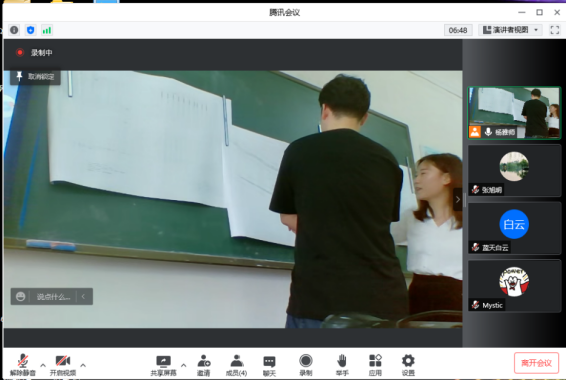Click the main speaker video area

pyautogui.click(x=233, y=199)
